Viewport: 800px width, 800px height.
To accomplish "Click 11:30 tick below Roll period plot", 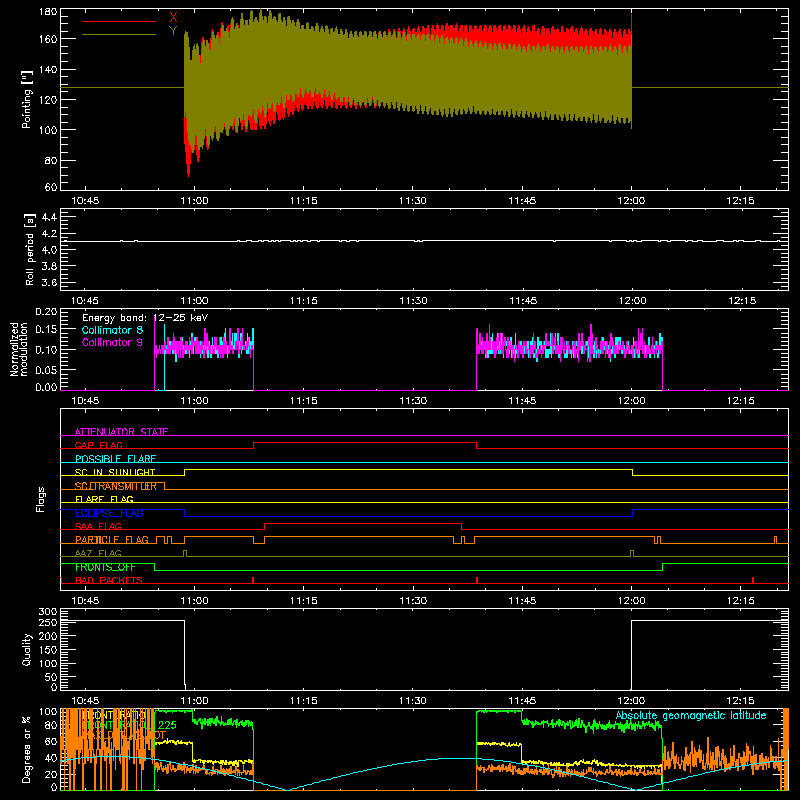I will coord(413,301).
